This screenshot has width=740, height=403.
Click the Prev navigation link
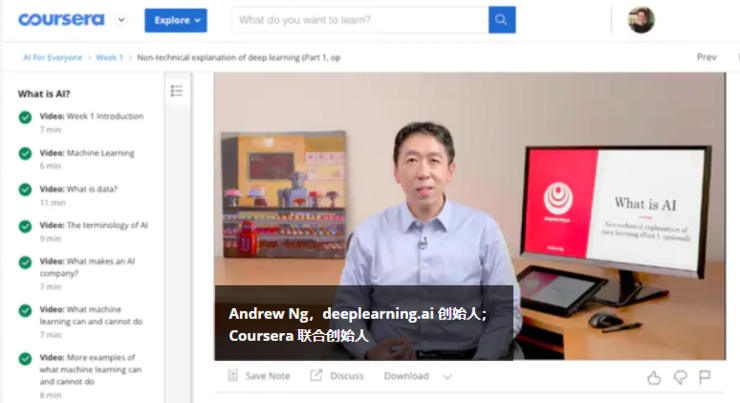(x=706, y=57)
